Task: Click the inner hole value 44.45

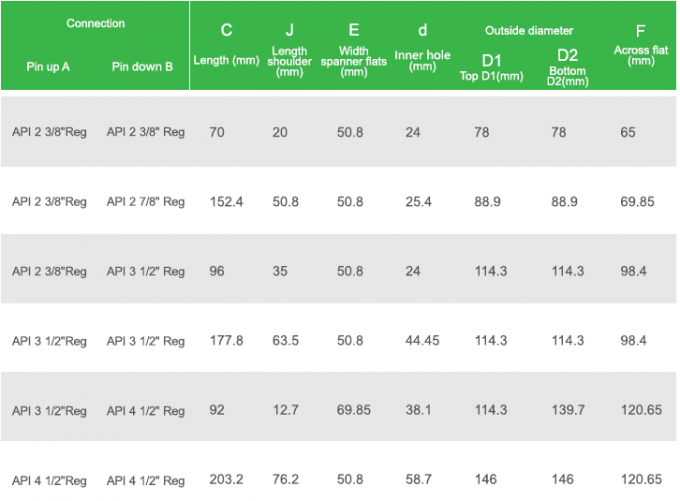Action: click(423, 341)
